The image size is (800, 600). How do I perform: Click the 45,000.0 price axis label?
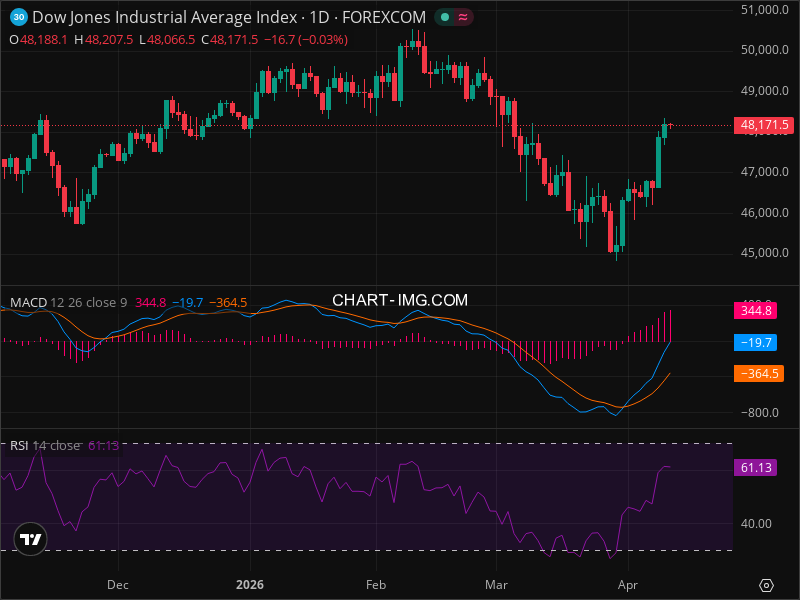[x=764, y=253]
